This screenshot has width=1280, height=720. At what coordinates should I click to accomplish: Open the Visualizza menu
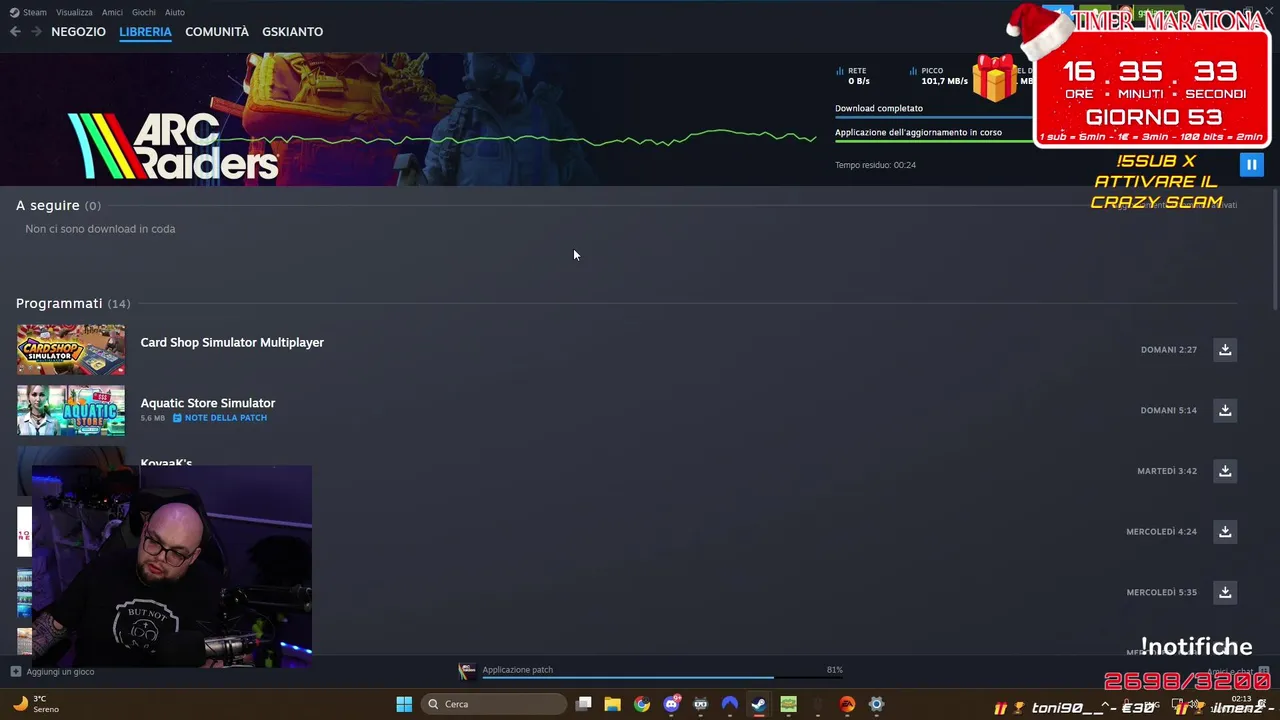click(x=74, y=12)
